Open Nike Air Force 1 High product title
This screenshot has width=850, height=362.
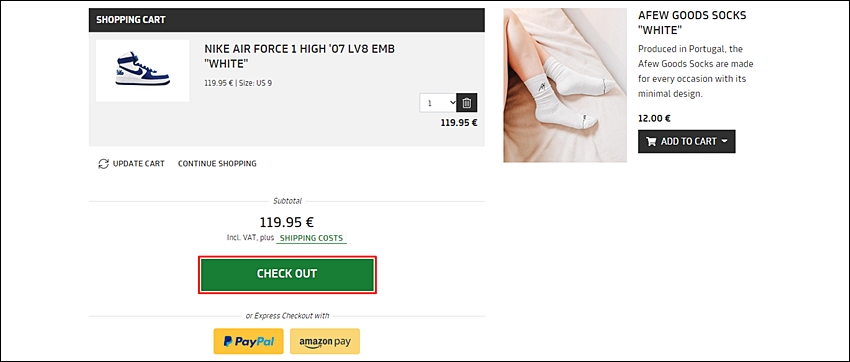(x=300, y=56)
